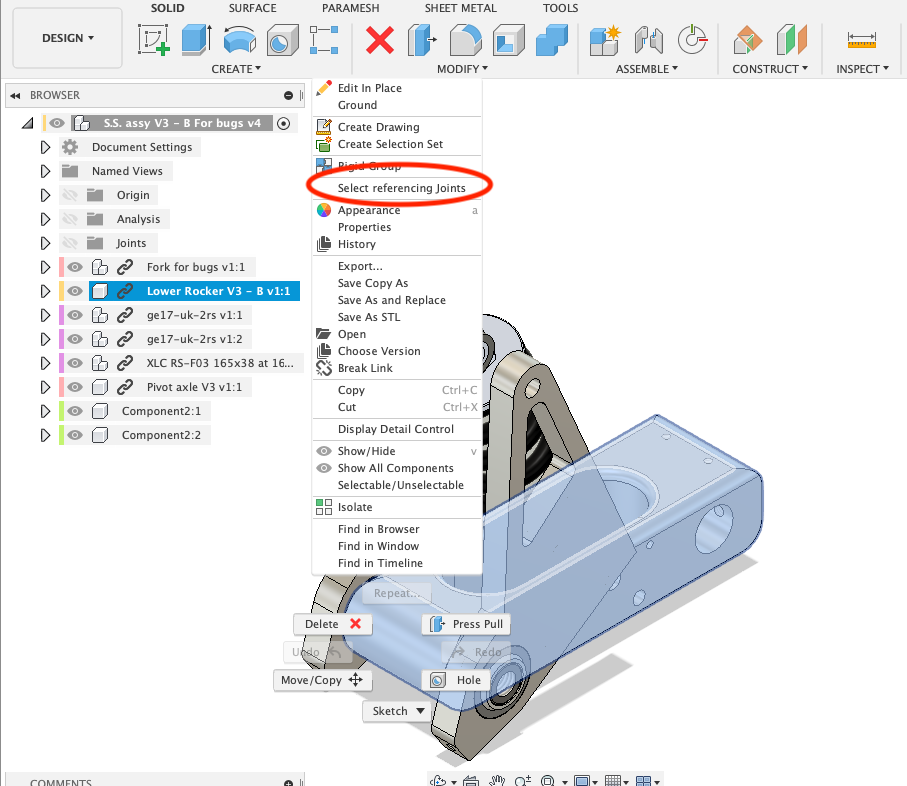Image resolution: width=907 pixels, height=786 pixels.
Task: Open the Sketch dropdown in marking menu
Action: click(x=398, y=711)
